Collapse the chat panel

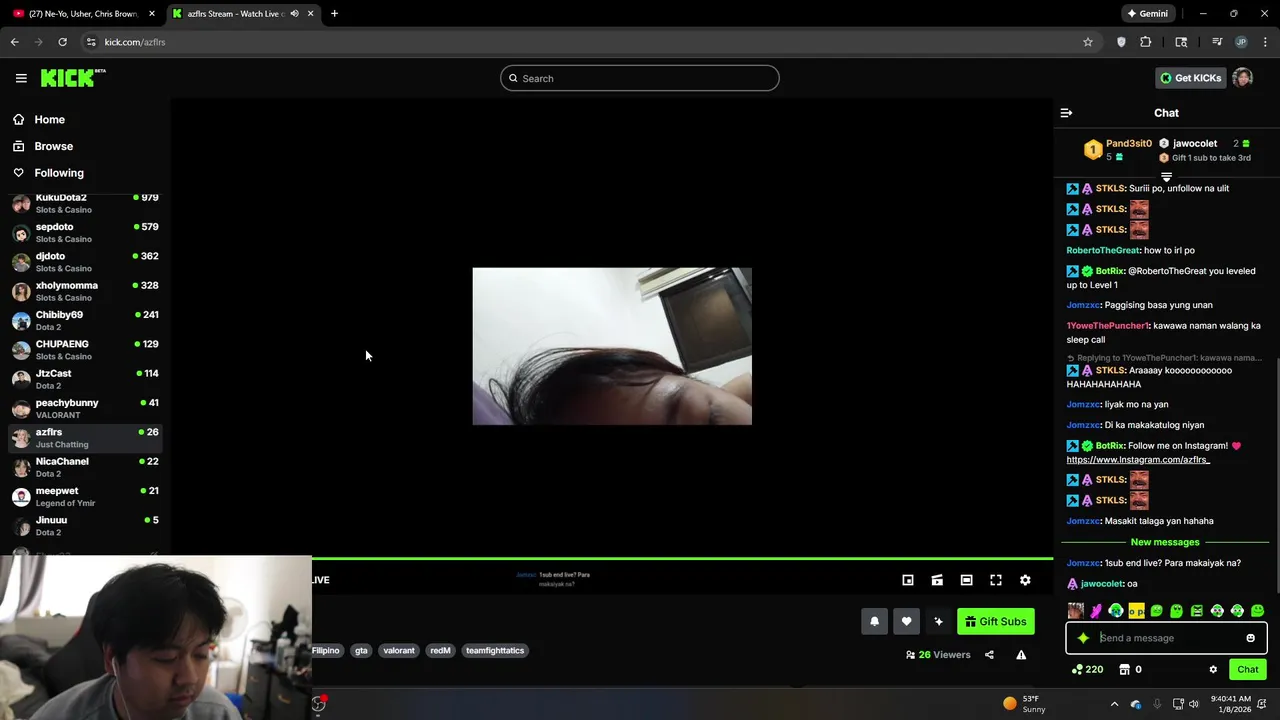(1066, 113)
